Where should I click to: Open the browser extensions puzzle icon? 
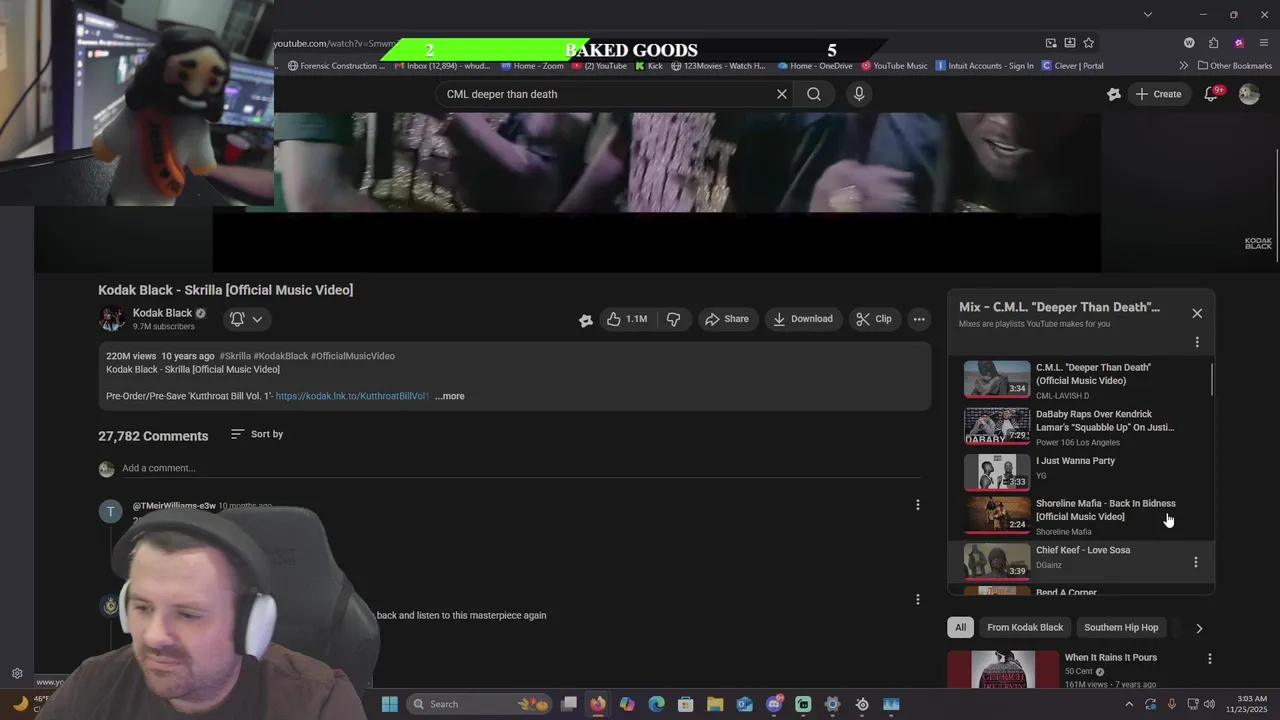click(1213, 43)
